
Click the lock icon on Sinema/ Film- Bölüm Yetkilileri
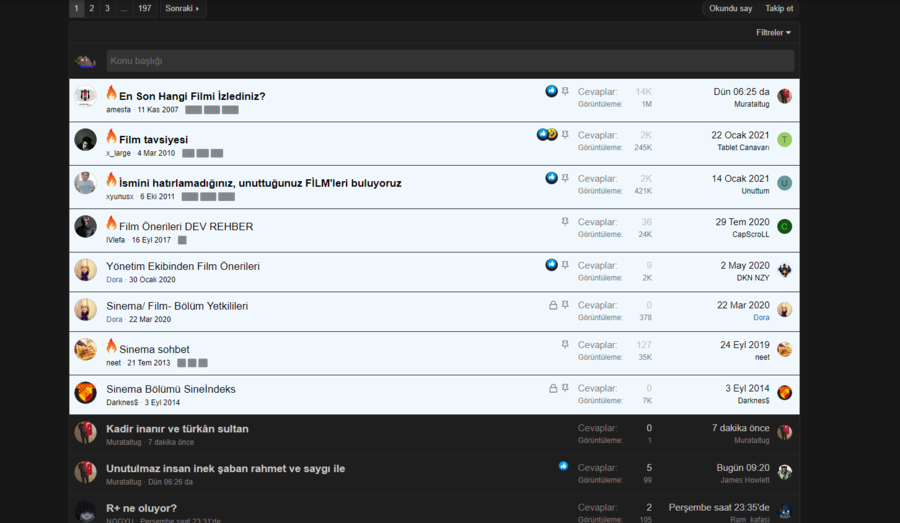[x=553, y=305]
